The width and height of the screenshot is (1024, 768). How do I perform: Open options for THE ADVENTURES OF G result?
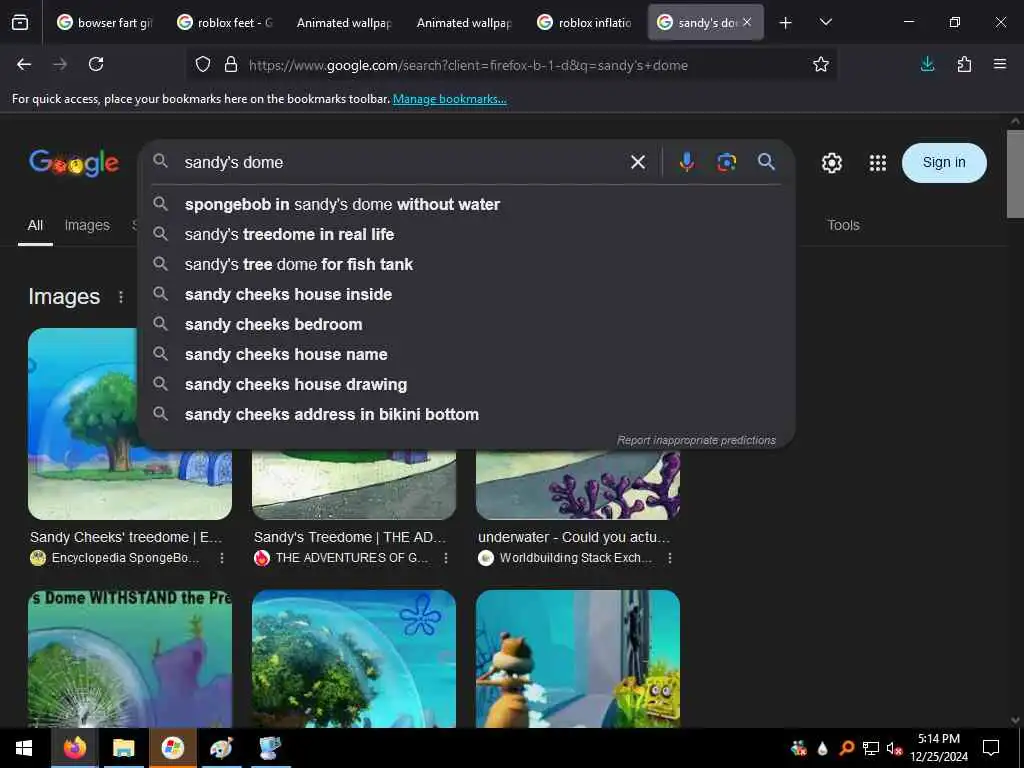(446, 558)
